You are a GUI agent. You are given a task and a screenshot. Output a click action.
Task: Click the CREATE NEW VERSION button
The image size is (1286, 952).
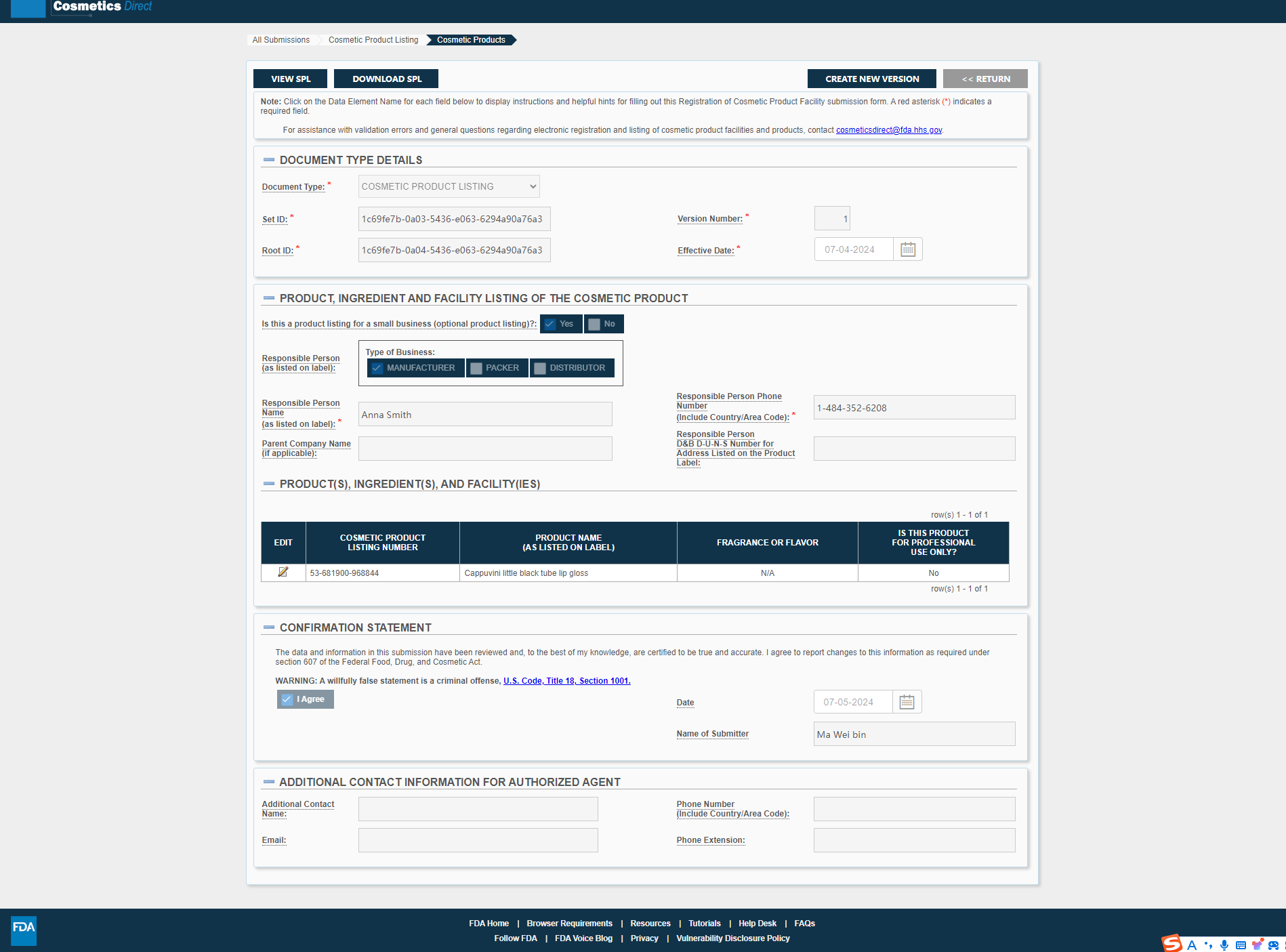871,79
